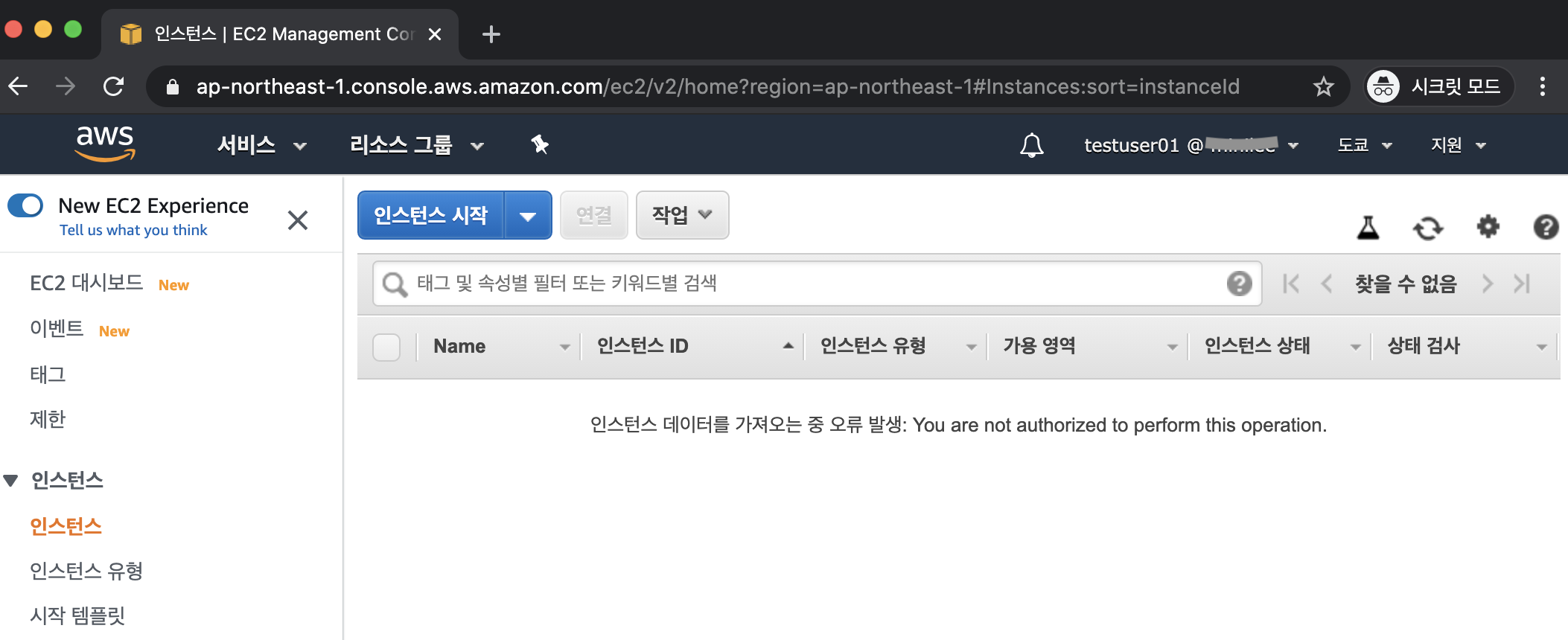The height and width of the screenshot is (640, 1568).
Task: Click the not authorized error message
Action: [x=958, y=425]
